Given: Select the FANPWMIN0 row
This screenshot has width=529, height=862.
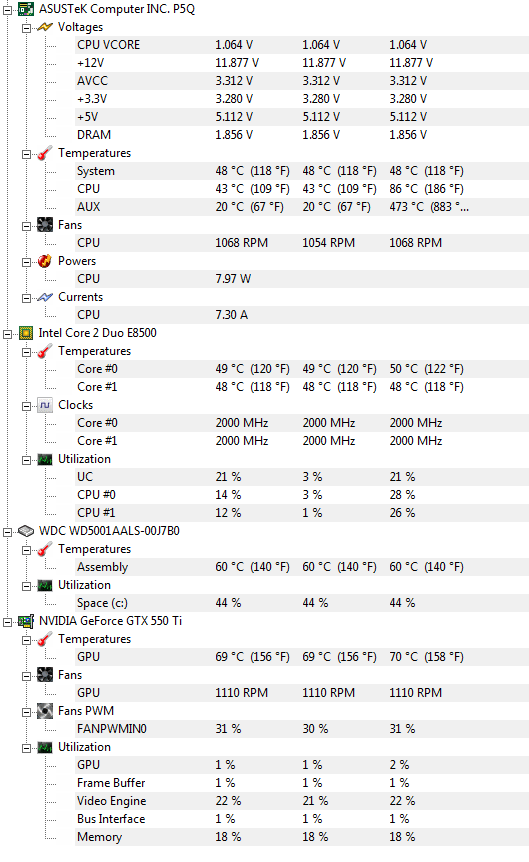Looking at the screenshot, I should pos(301,729).
